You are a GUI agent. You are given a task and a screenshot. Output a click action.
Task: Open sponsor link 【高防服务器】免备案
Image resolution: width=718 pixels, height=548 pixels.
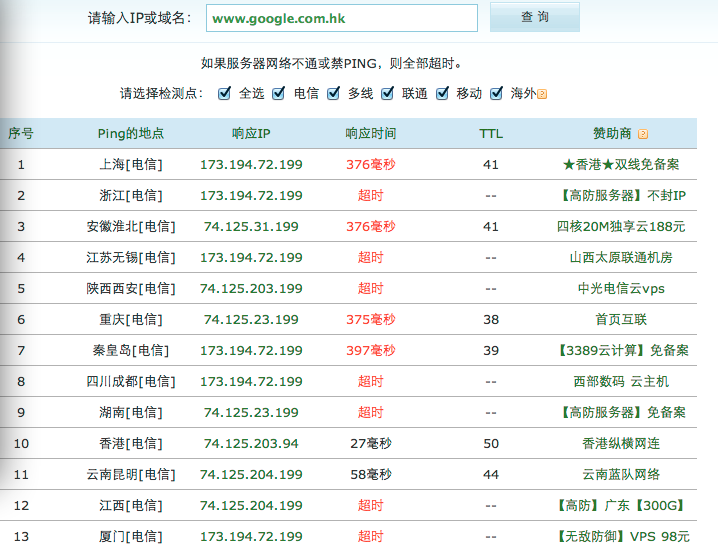[x=621, y=412]
